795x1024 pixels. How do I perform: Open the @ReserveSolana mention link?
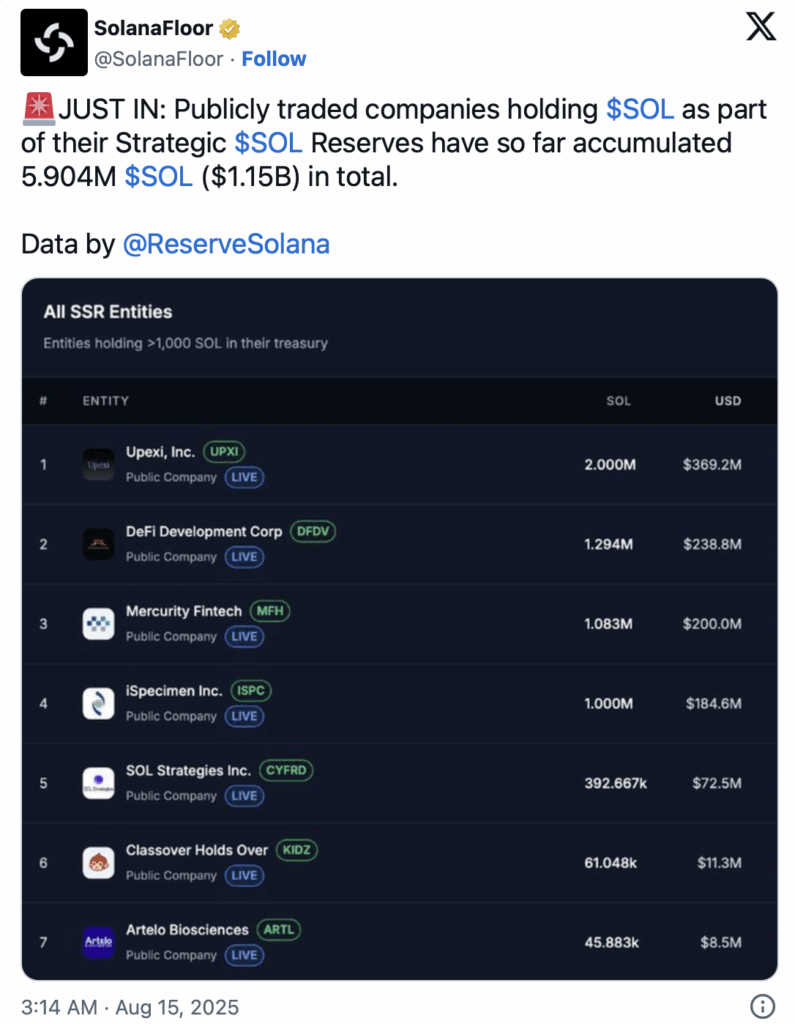point(226,244)
